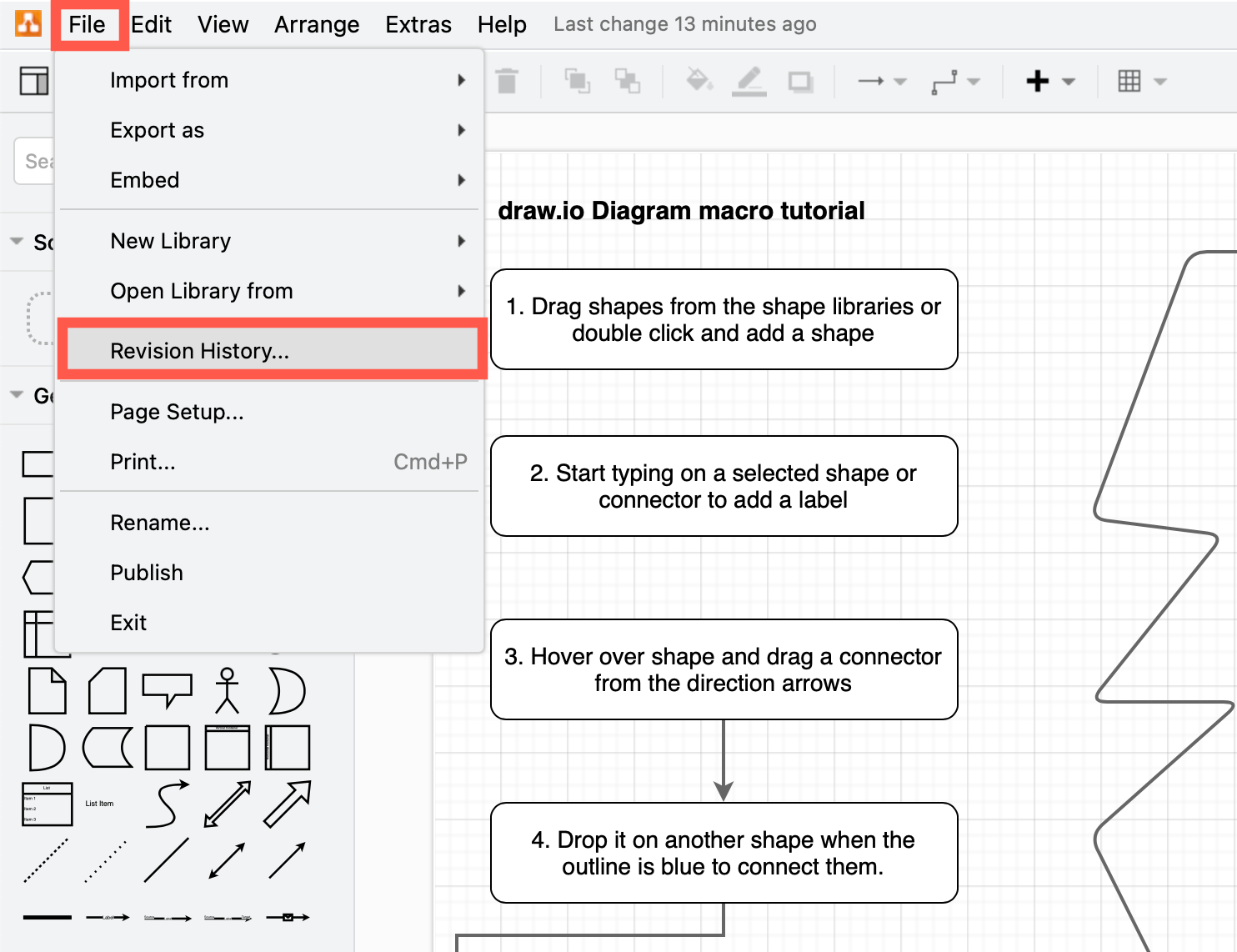The image size is (1237, 952).
Task: Select the Bidirectional Arrow shape
Action: pyautogui.click(x=227, y=803)
